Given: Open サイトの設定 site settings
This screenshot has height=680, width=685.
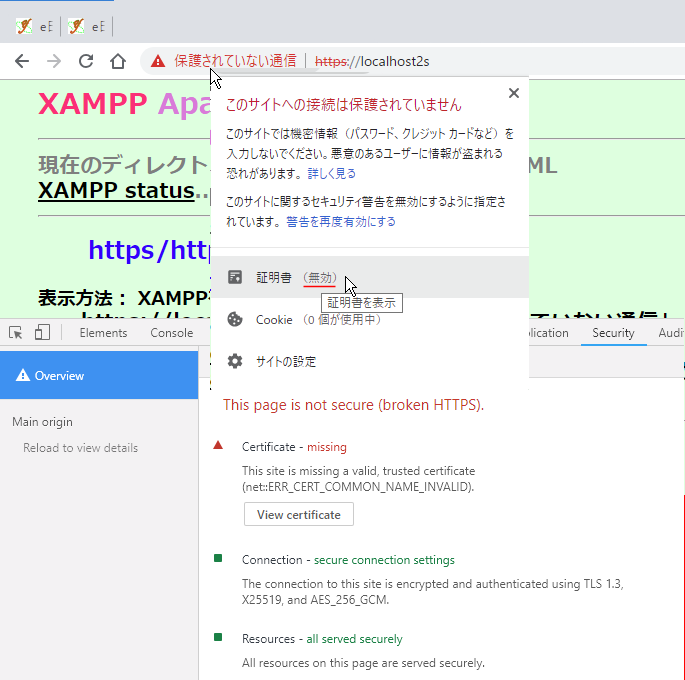Looking at the screenshot, I should (x=285, y=361).
